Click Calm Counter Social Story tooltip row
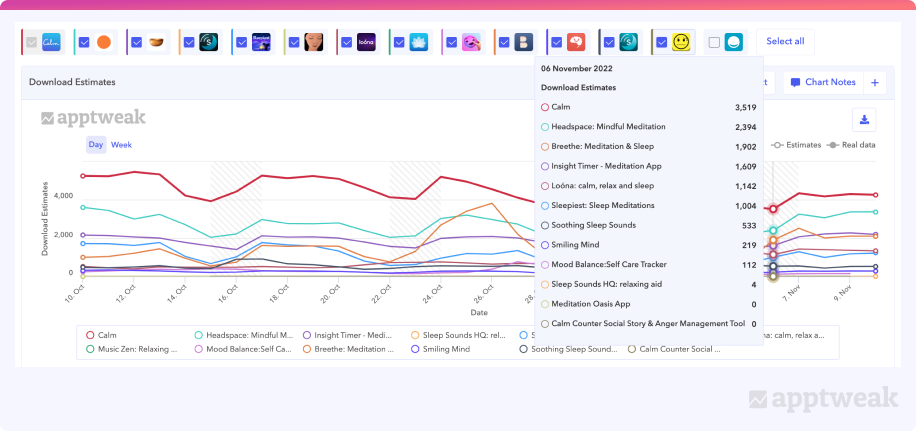Viewport: 916px width, 431px height. pos(648,324)
